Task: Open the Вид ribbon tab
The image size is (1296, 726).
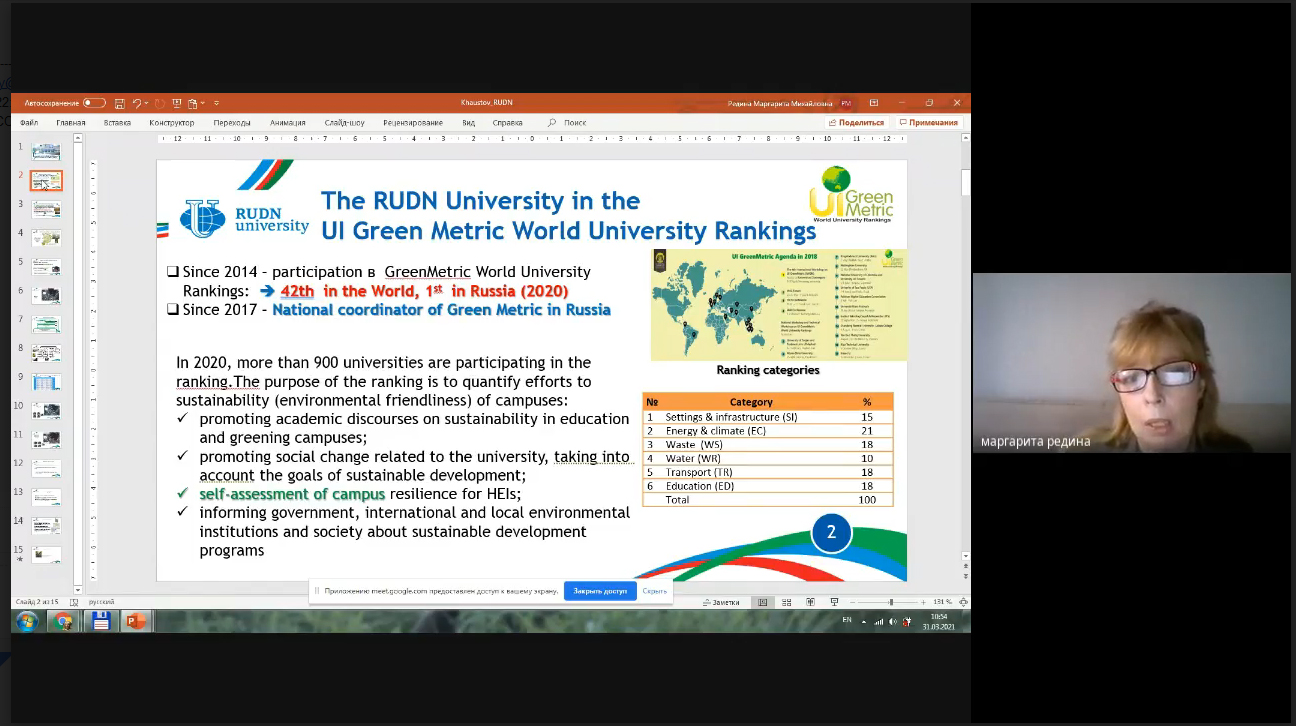Action: [x=469, y=123]
